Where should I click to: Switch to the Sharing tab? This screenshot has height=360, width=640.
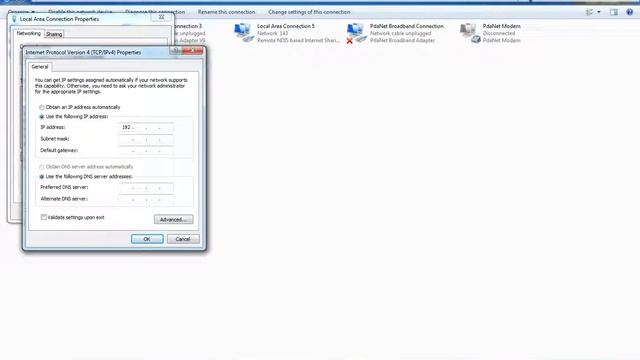pyautogui.click(x=54, y=34)
